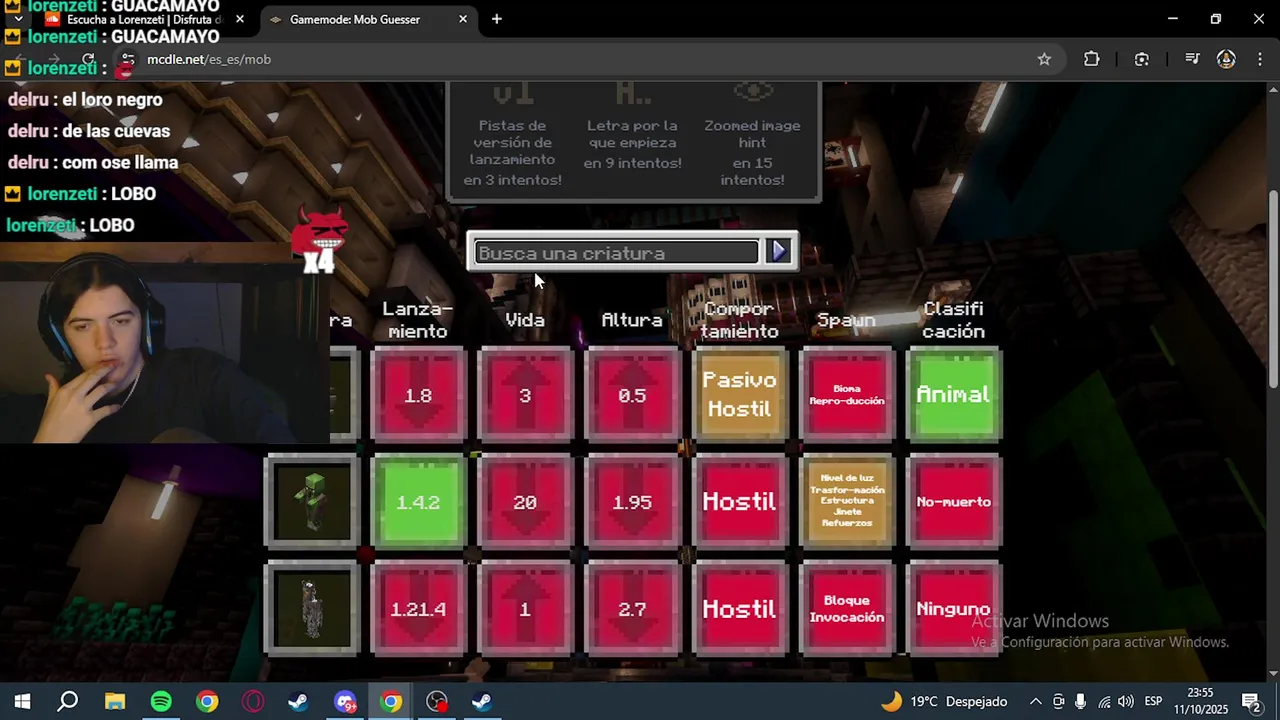The image size is (1280, 720).
Task: Select the creaking mob thumbnail in the 1.21.4 row
Action: 312,609
